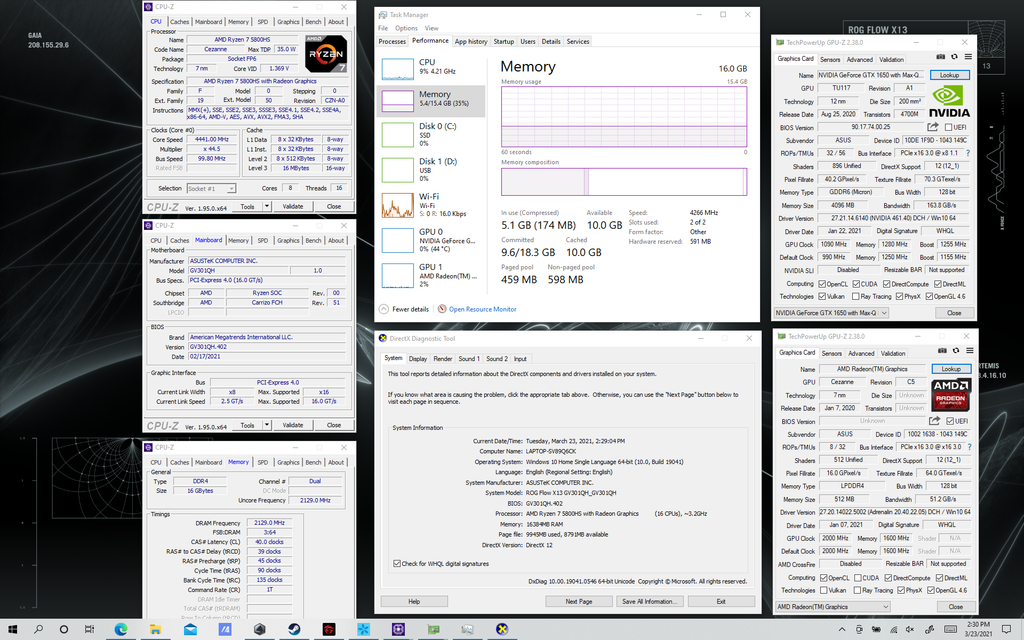
Task: Open Resource Monitor link in Task Manager
Action: [483, 309]
